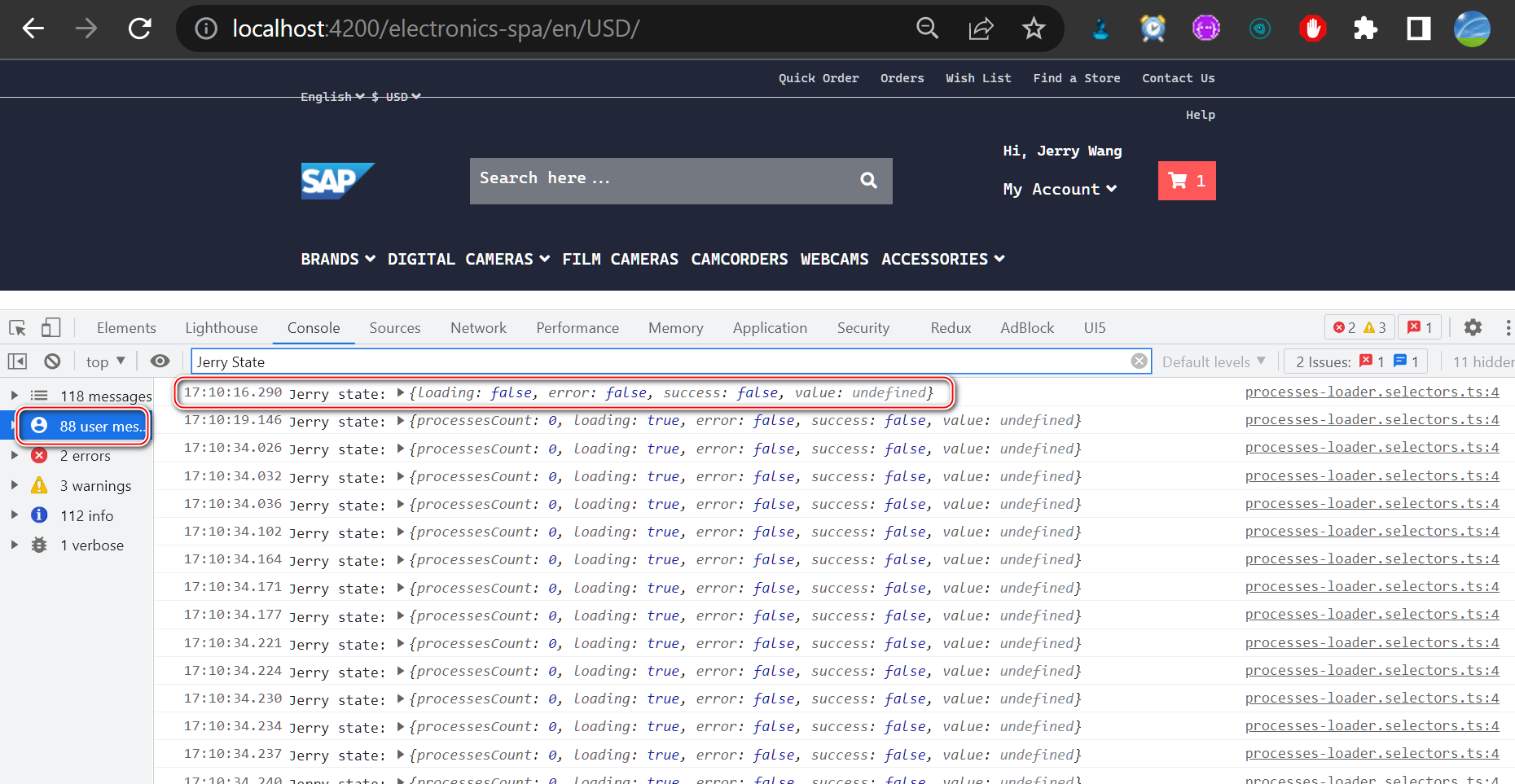Toggle the console sidebar panel

[x=17, y=361]
